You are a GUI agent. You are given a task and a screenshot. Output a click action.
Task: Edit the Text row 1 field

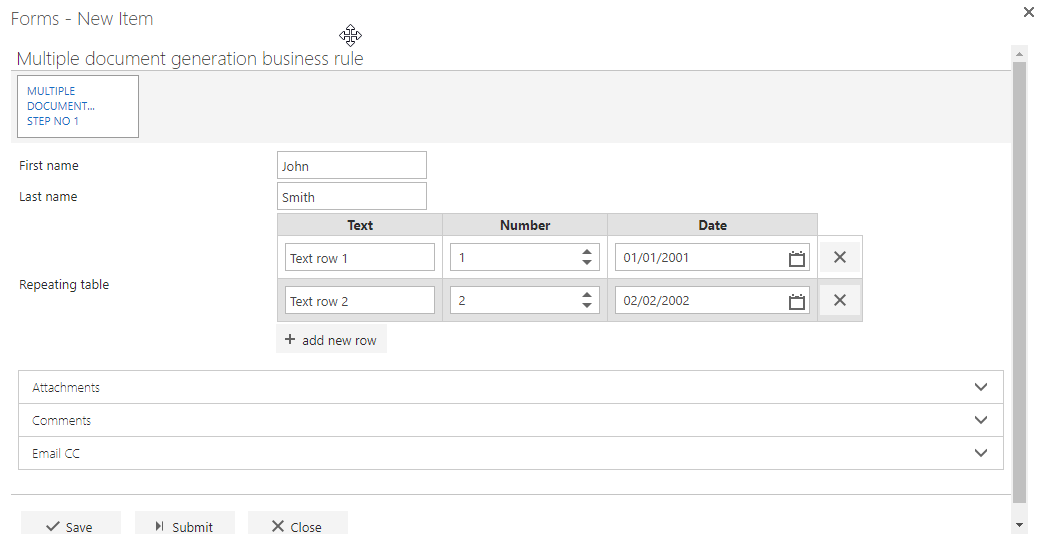click(360, 257)
